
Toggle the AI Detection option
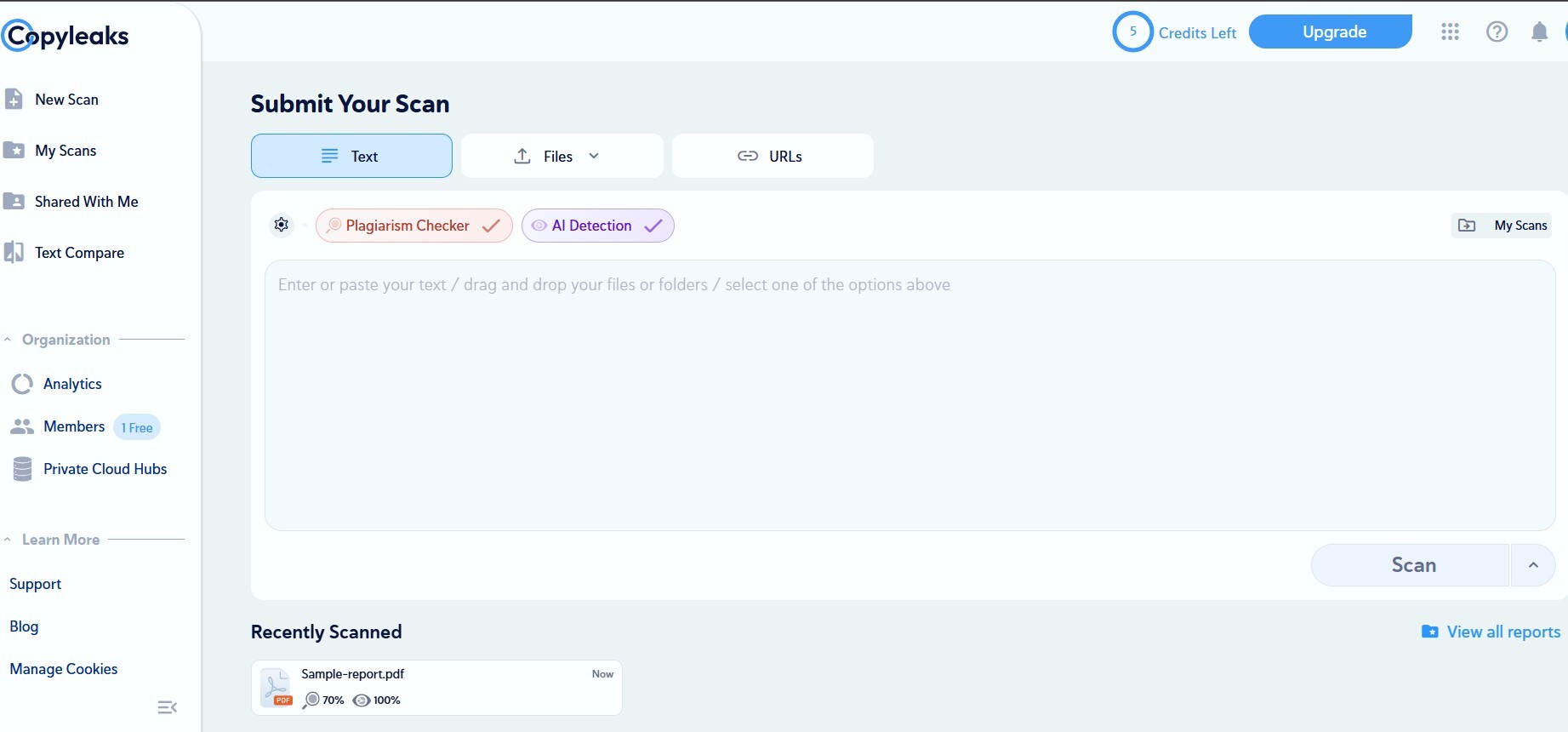click(x=598, y=226)
